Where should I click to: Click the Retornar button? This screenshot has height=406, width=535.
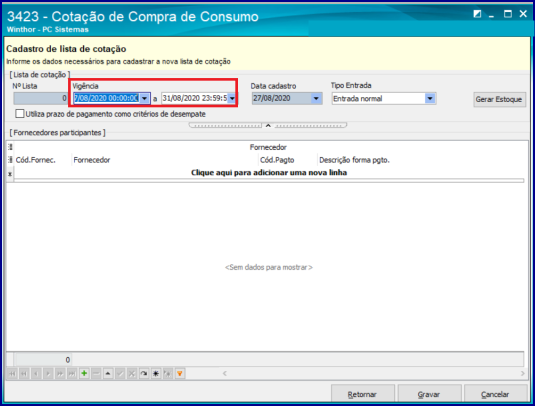362,394
